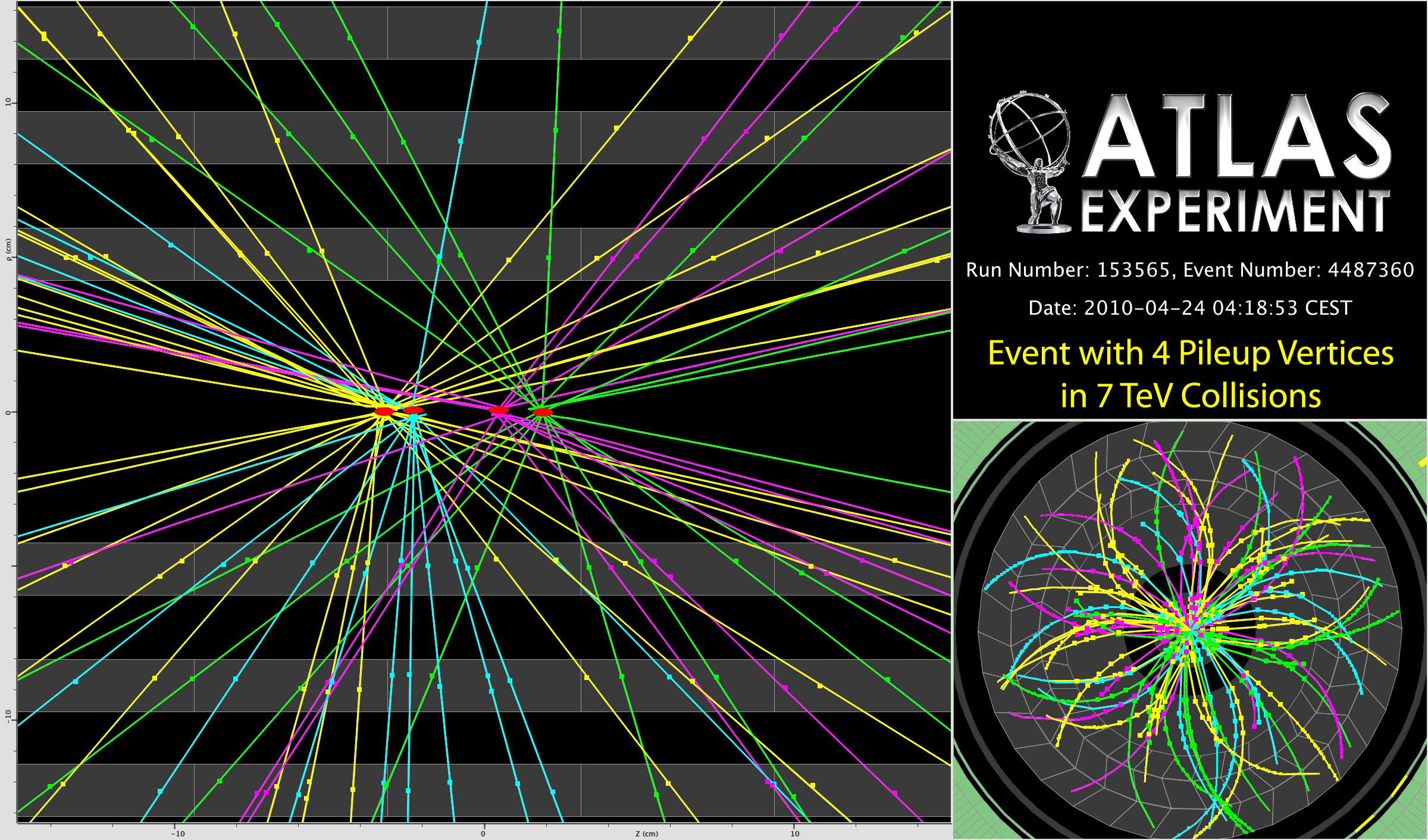Viewport: 1428px width, 840px height.
Task: Click the "Date: 2010-04-24 04:18:53 CEST" line
Action: pyautogui.click(x=1190, y=308)
